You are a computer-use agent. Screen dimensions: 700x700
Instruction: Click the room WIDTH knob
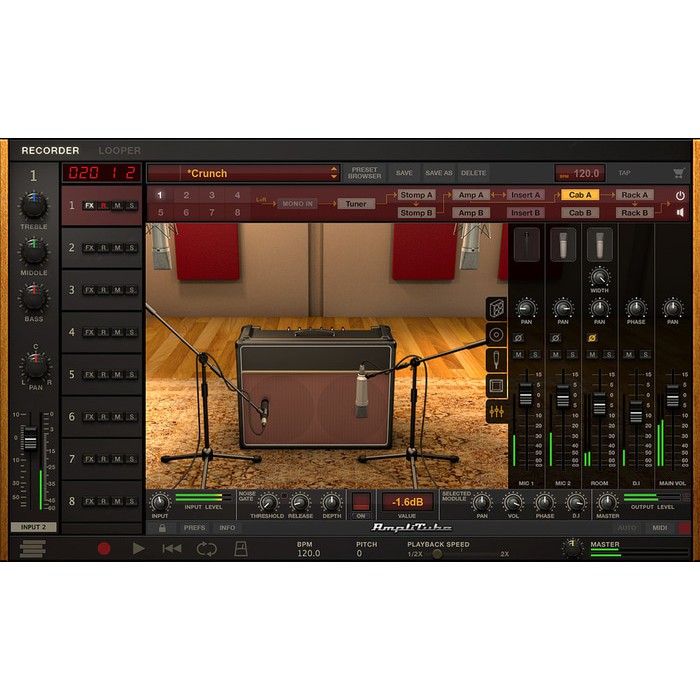point(600,277)
